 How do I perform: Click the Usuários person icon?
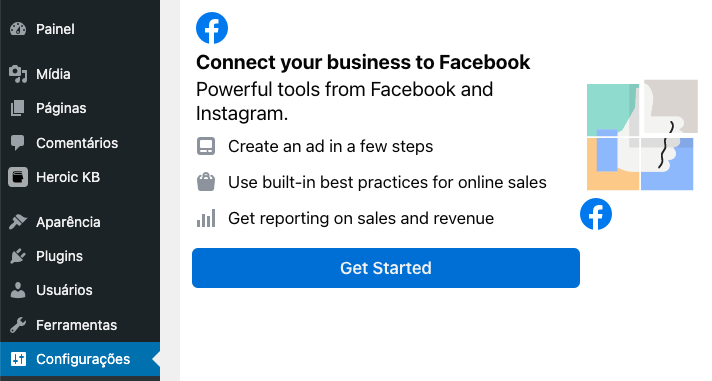coord(18,290)
